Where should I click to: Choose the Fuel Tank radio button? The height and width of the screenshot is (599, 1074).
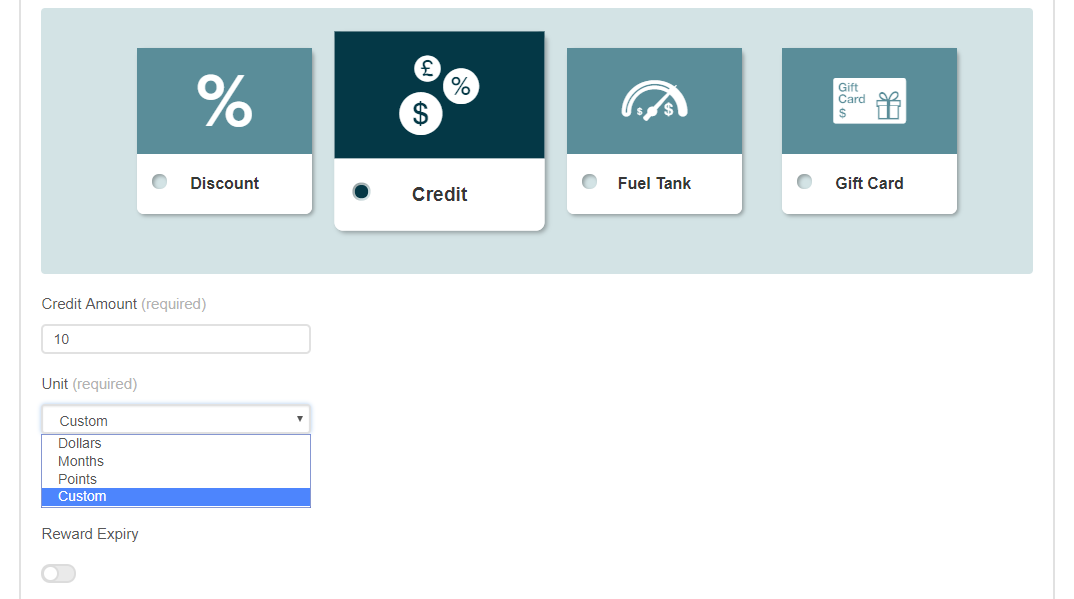pyautogui.click(x=590, y=182)
